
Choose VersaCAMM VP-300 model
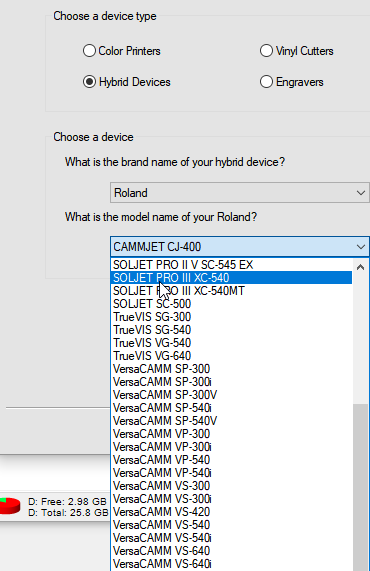(x=231, y=434)
